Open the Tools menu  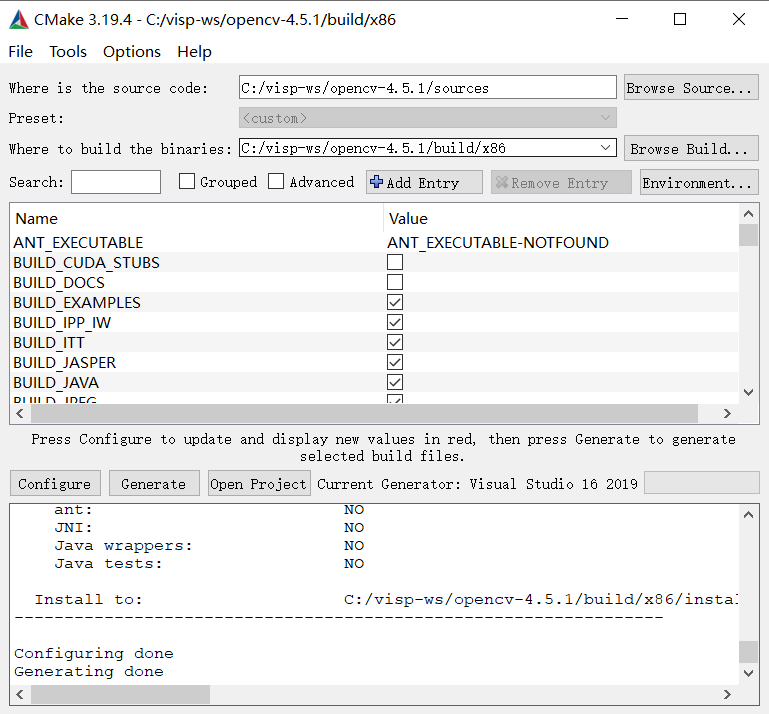pos(68,51)
